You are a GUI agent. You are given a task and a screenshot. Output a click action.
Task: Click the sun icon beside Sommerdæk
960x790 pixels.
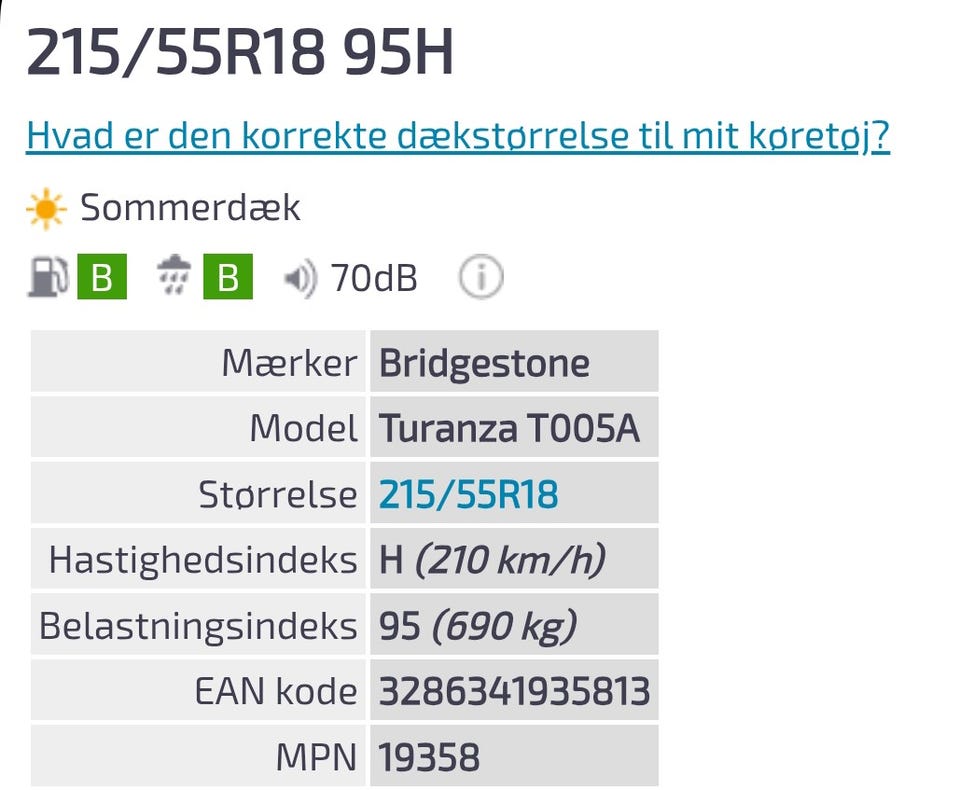point(46,209)
